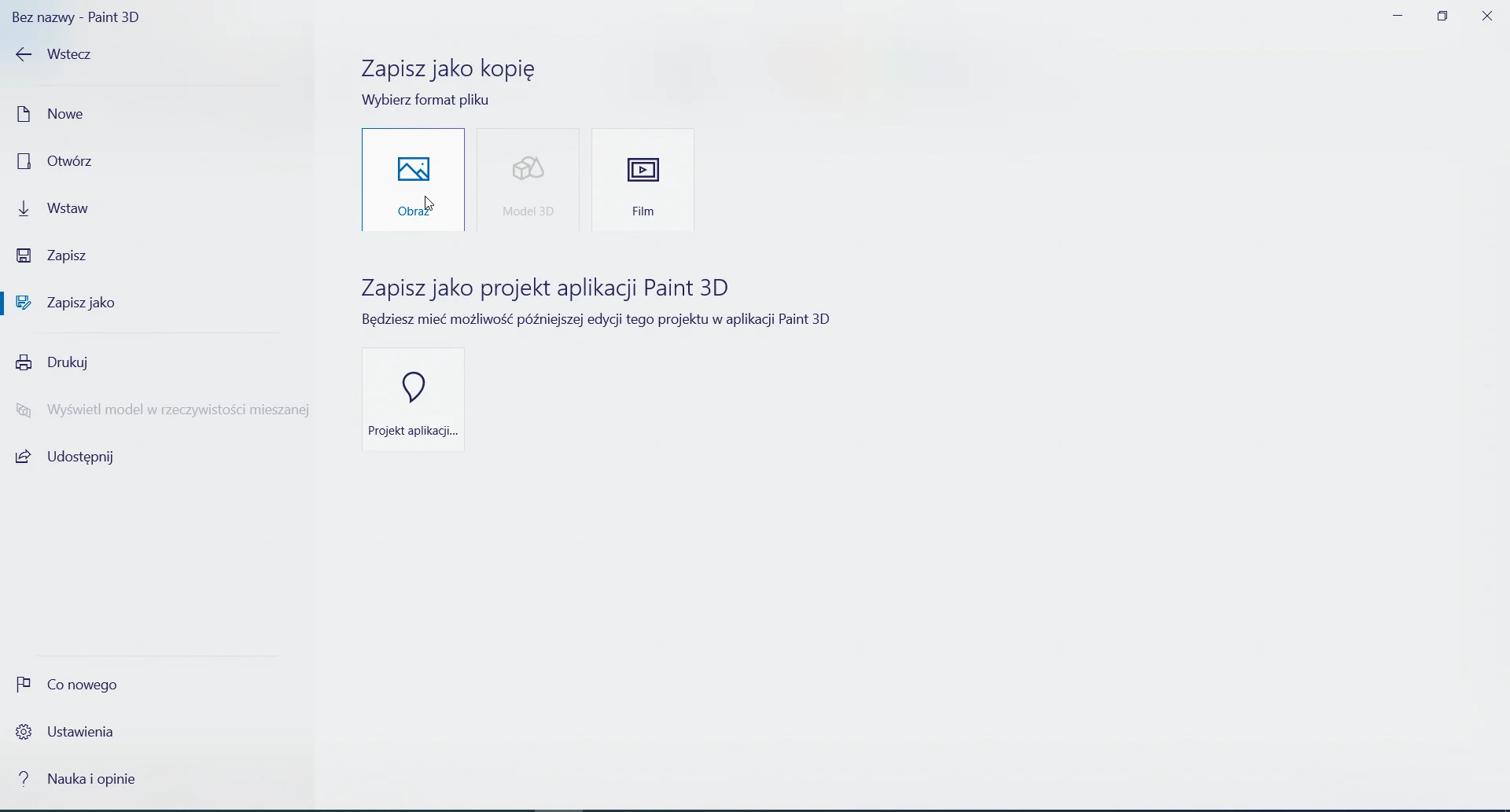Click the Zapisz jako pencil-disk icon
1510x812 pixels.
(x=24, y=303)
